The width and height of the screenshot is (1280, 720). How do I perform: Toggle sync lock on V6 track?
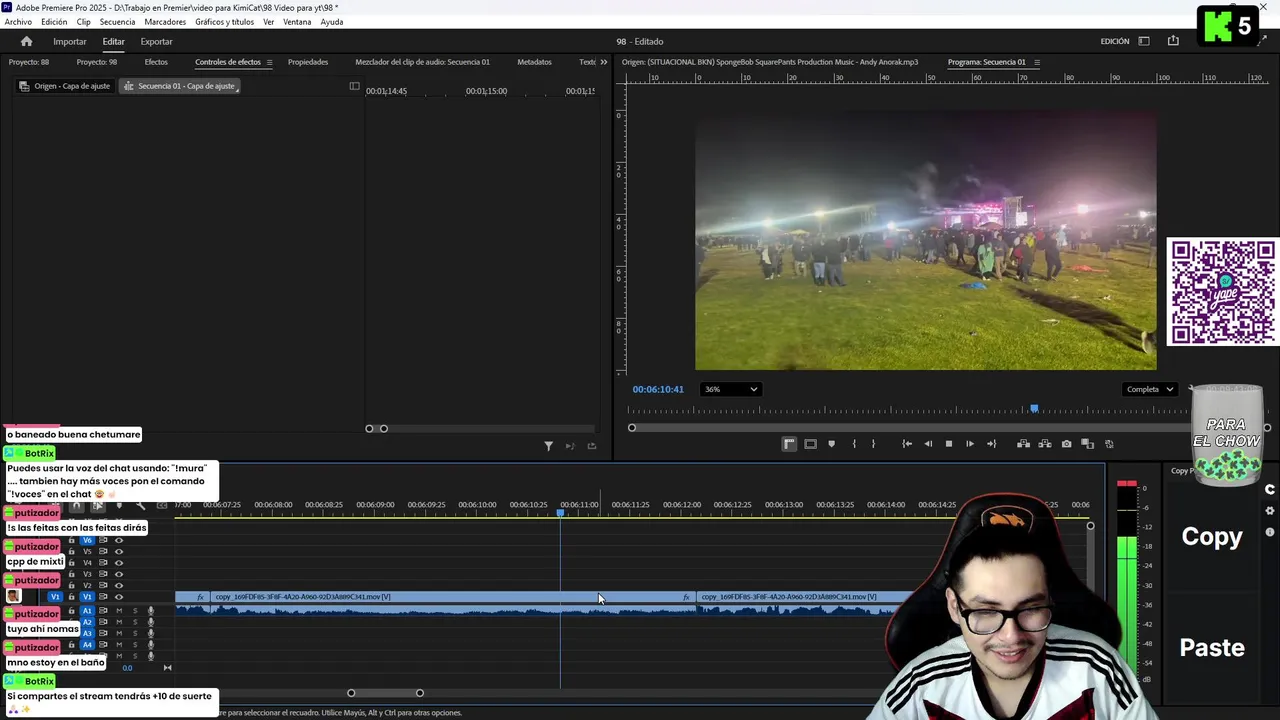point(103,540)
